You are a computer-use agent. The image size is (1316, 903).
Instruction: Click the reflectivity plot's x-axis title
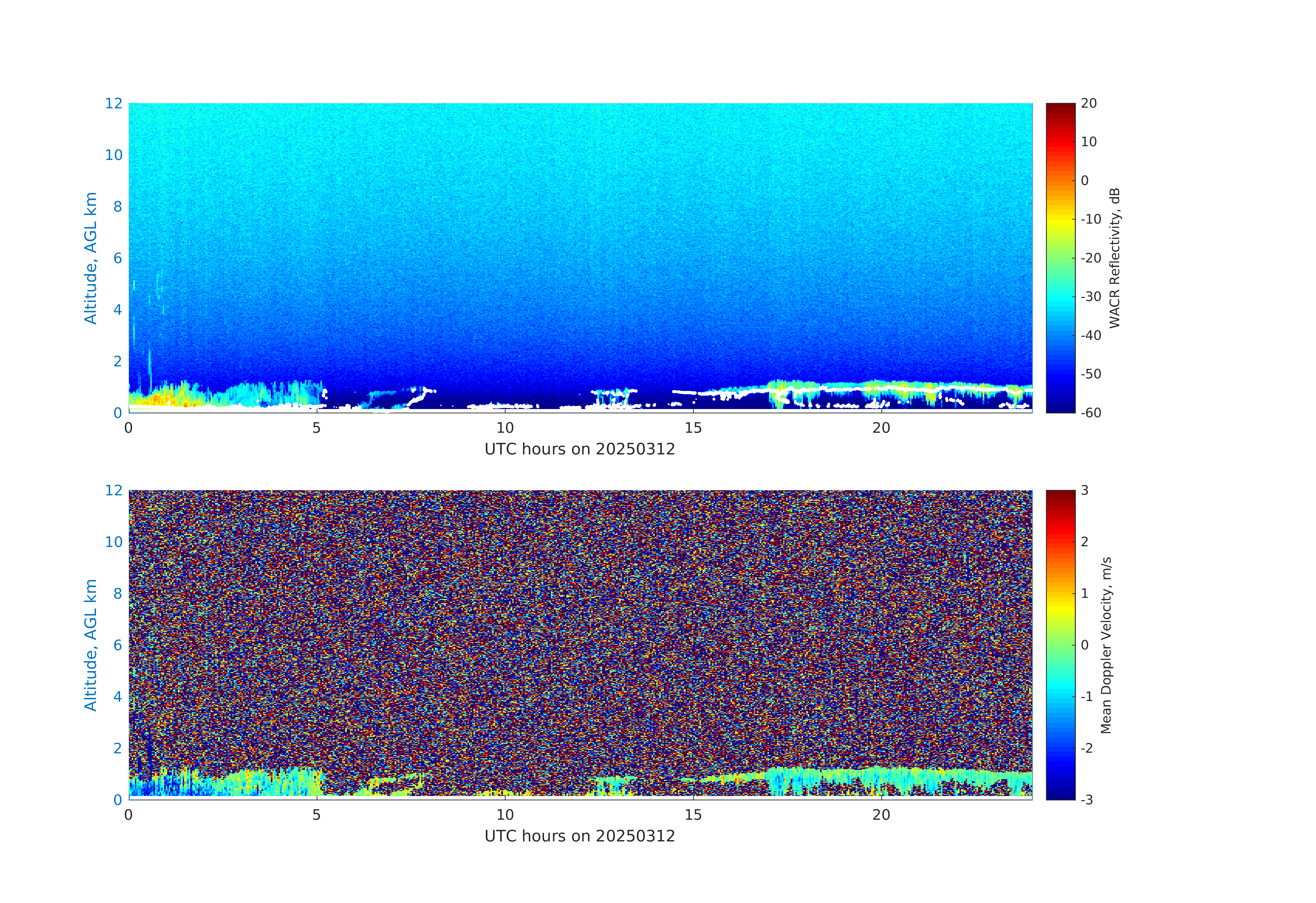(x=579, y=449)
